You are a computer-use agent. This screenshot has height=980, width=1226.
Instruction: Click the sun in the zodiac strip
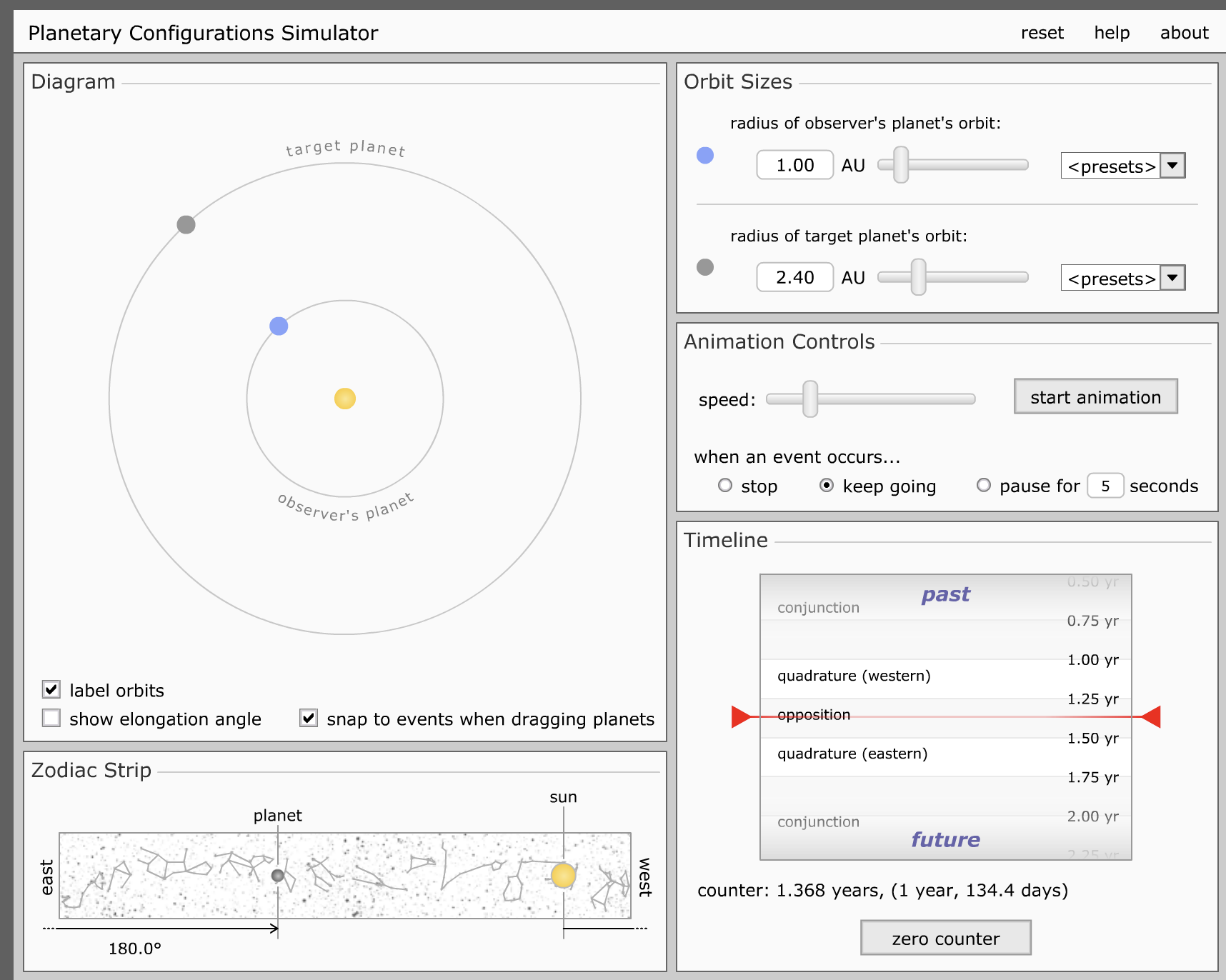pyautogui.click(x=563, y=875)
